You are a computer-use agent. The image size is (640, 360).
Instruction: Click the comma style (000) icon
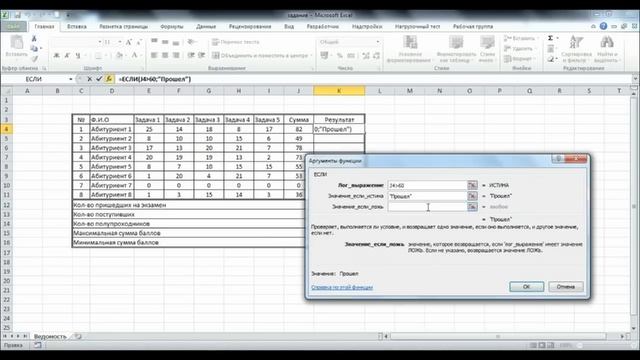(x=351, y=56)
